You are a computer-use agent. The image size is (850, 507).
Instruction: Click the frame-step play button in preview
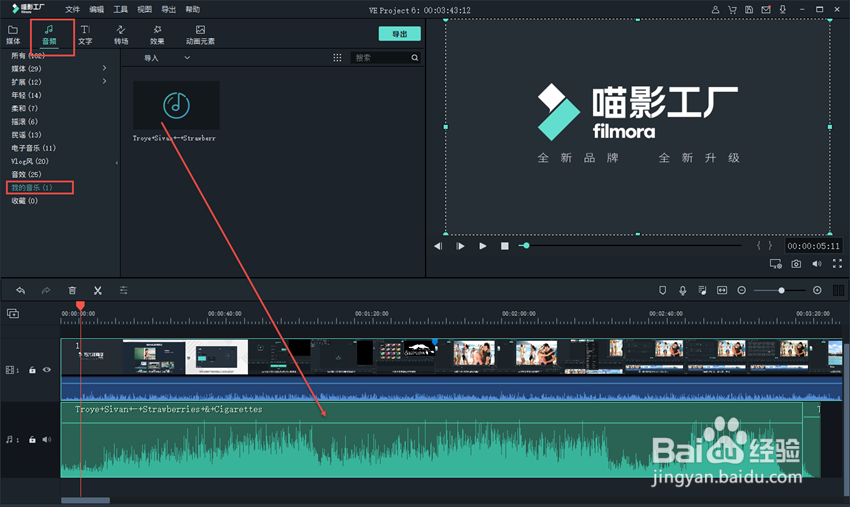tap(460, 246)
